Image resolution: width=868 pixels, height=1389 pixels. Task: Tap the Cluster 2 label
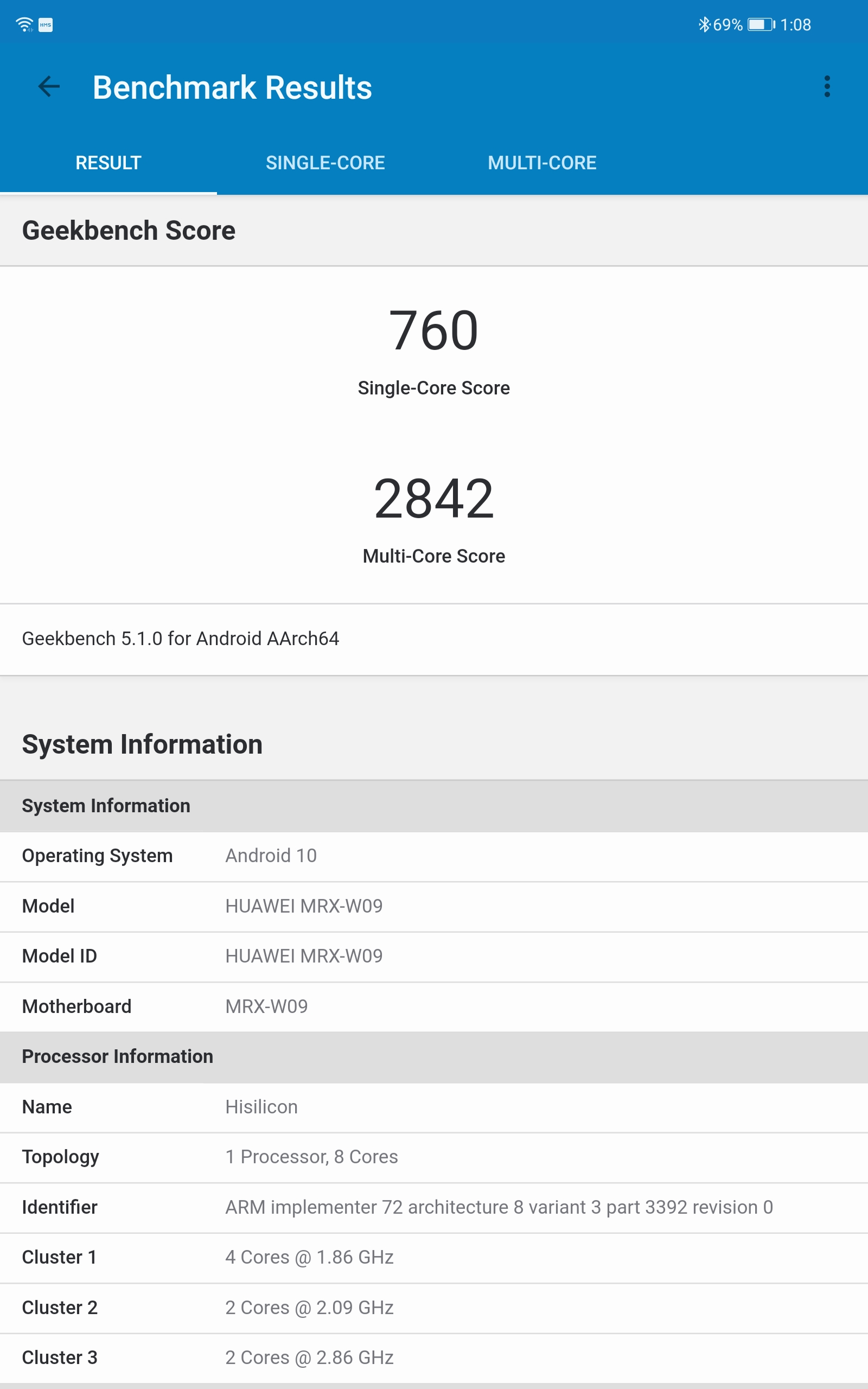coord(59,1308)
